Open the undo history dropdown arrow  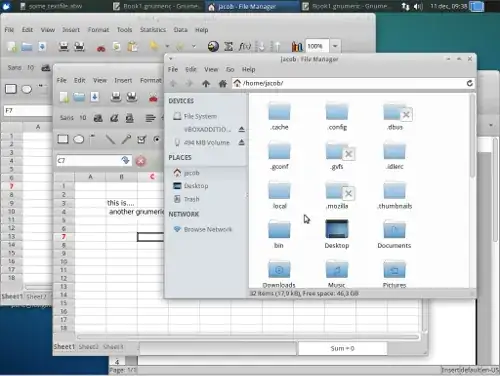point(167,46)
